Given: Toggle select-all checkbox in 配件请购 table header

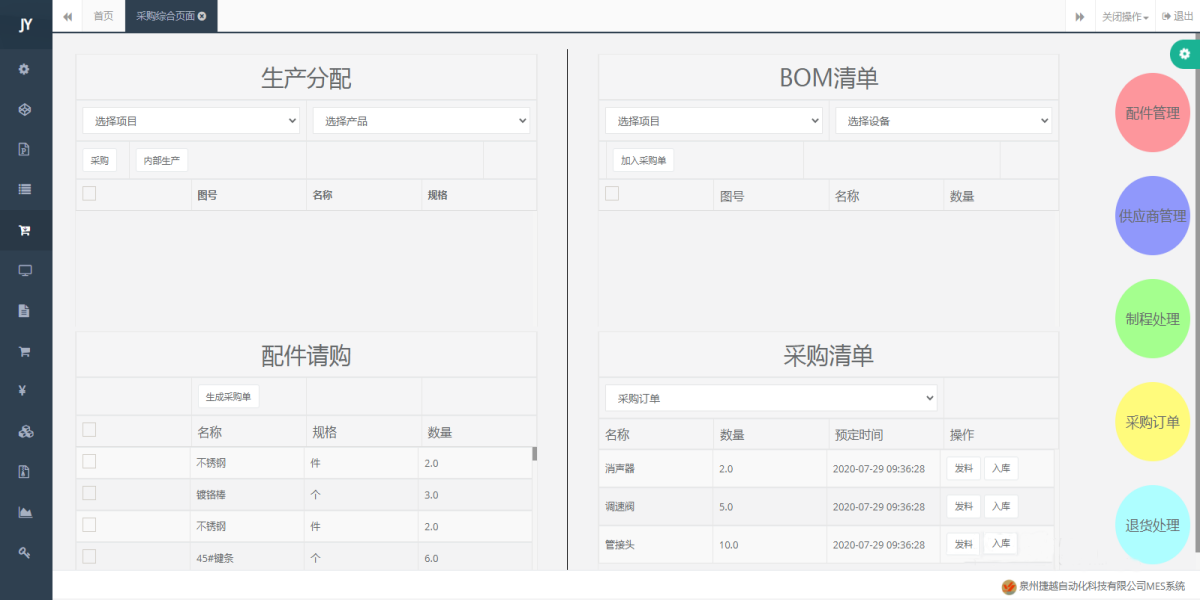Looking at the screenshot, I should click(x=89, y=430).
